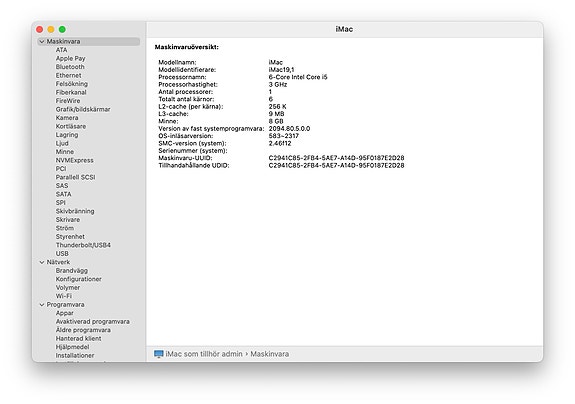Open the Wi-Fi network entry
The width and height of the screenshot is (575, 404).
(63, 296)
